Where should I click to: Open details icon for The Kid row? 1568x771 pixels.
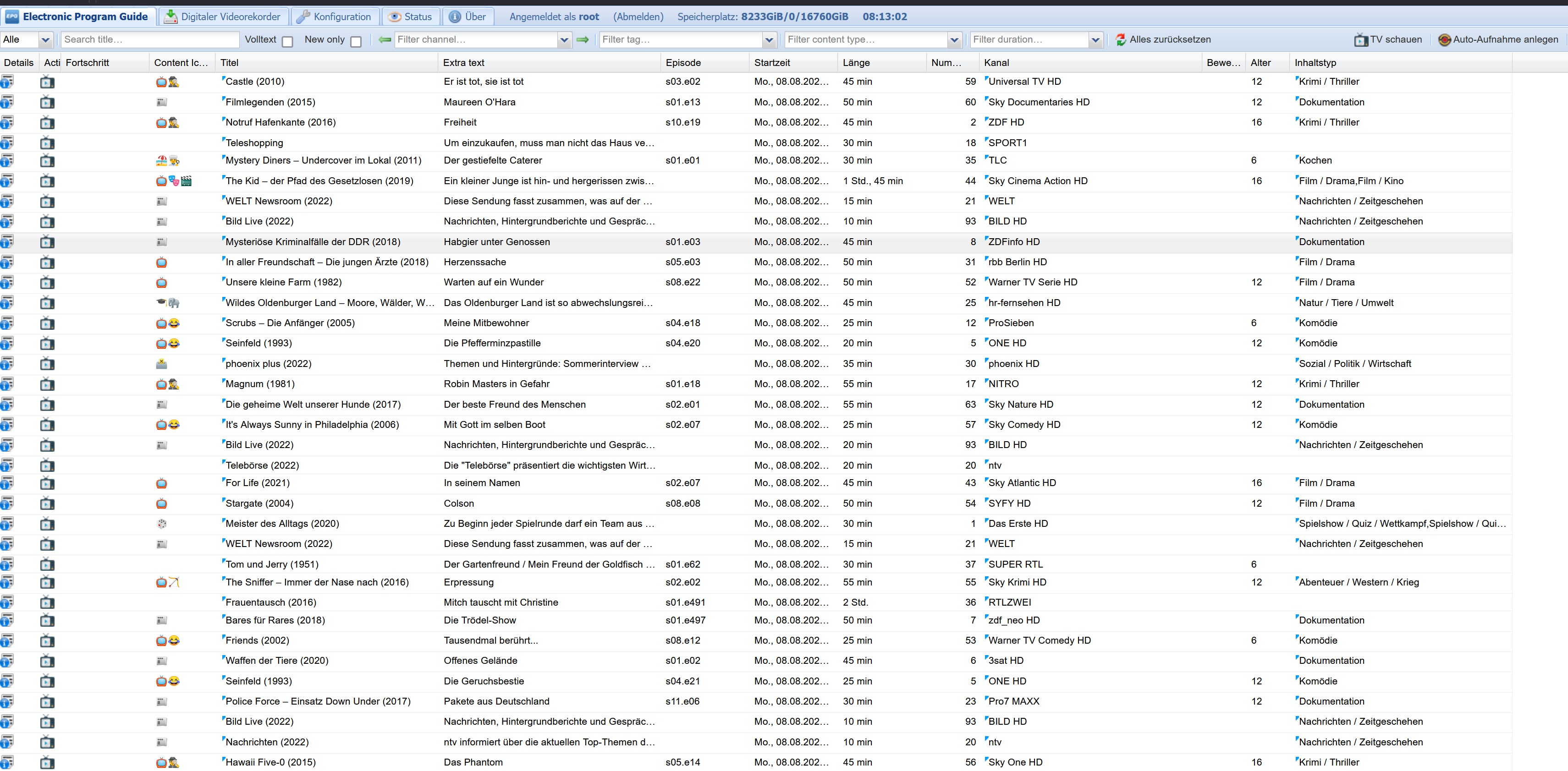(x=7, y=181)
